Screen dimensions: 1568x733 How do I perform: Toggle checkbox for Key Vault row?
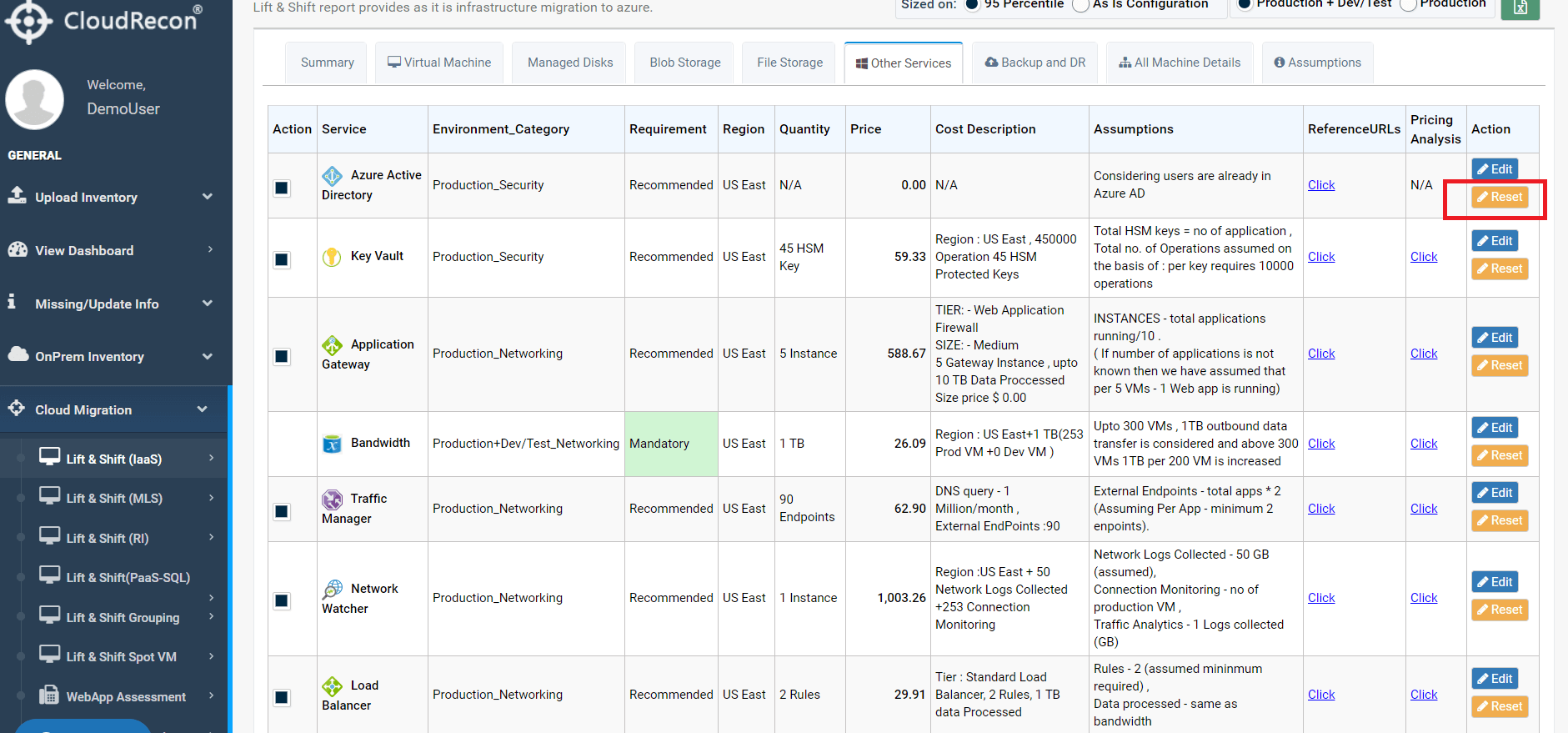pos(282,259)
